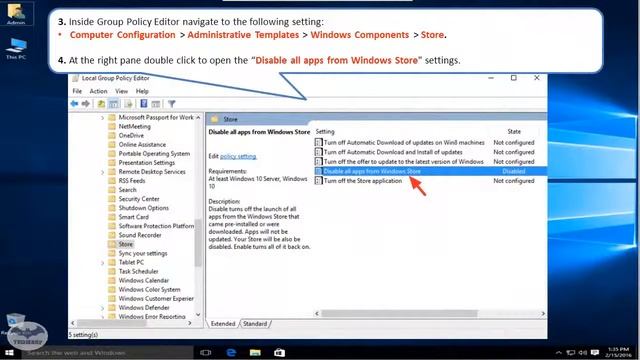Open the Action Center notification icon
640x360 pixels.
(x=595, y=353)
